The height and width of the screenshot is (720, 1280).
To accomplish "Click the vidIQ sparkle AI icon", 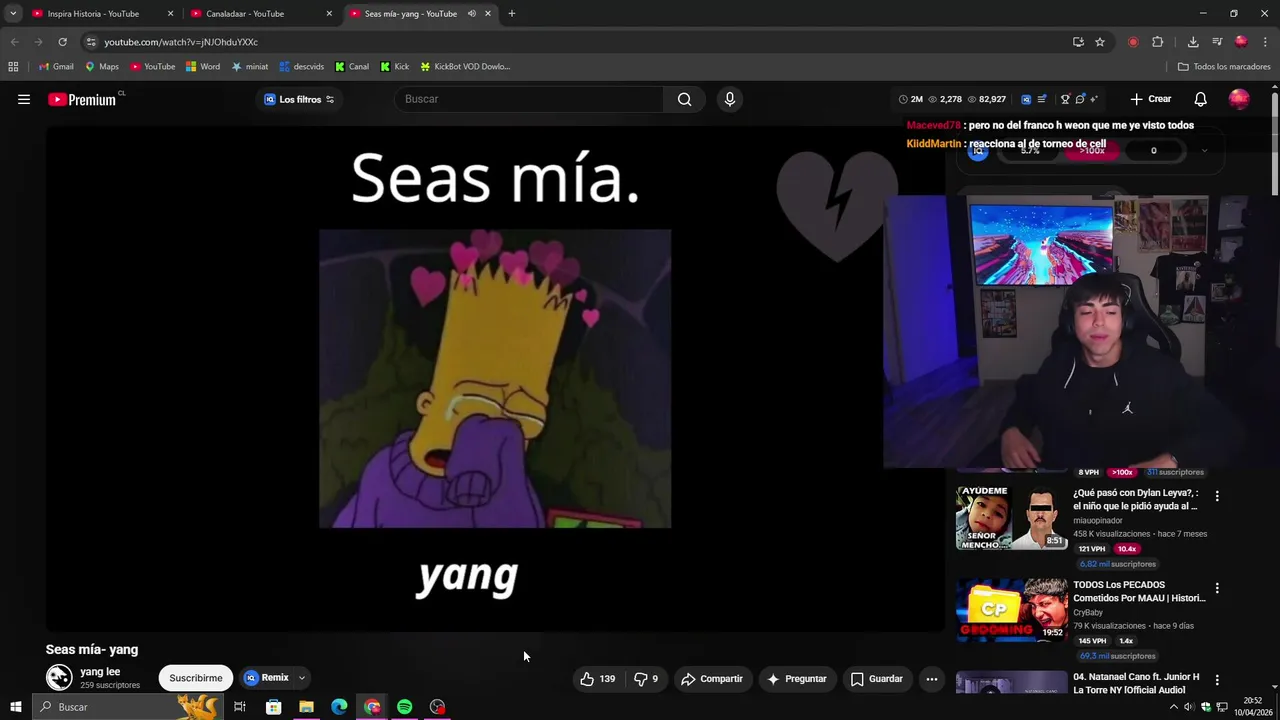I will point(1094,99).
